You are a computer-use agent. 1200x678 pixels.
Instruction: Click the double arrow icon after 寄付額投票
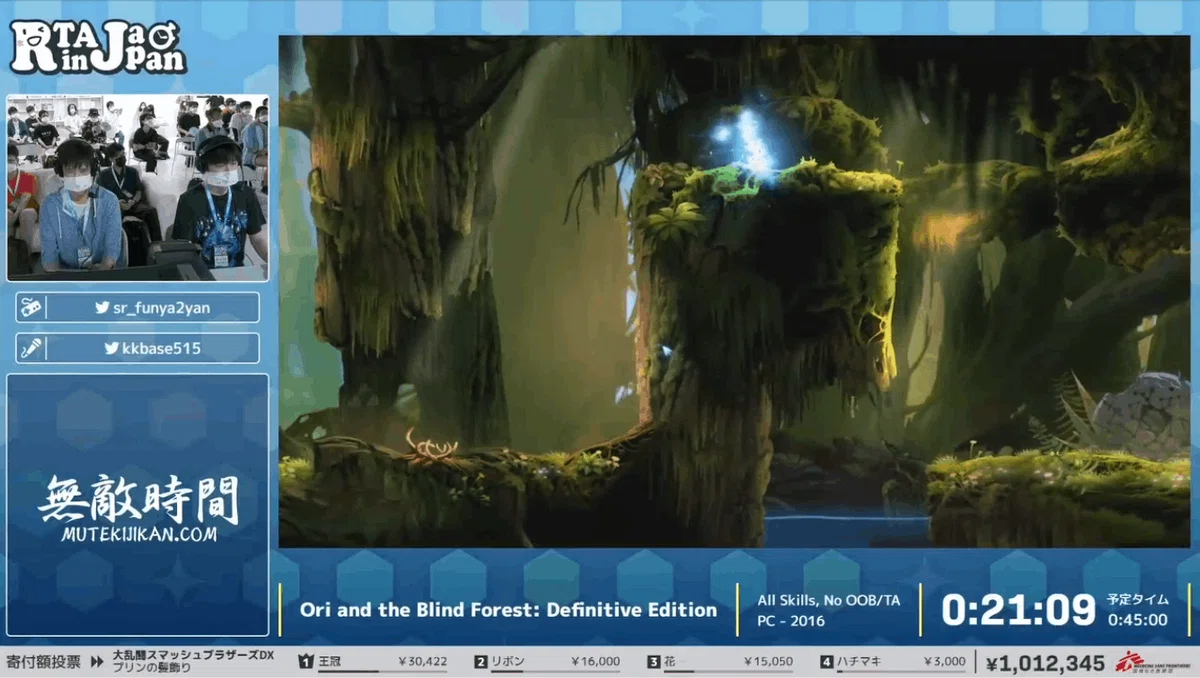pyautogui.click(x=97, y=662)
